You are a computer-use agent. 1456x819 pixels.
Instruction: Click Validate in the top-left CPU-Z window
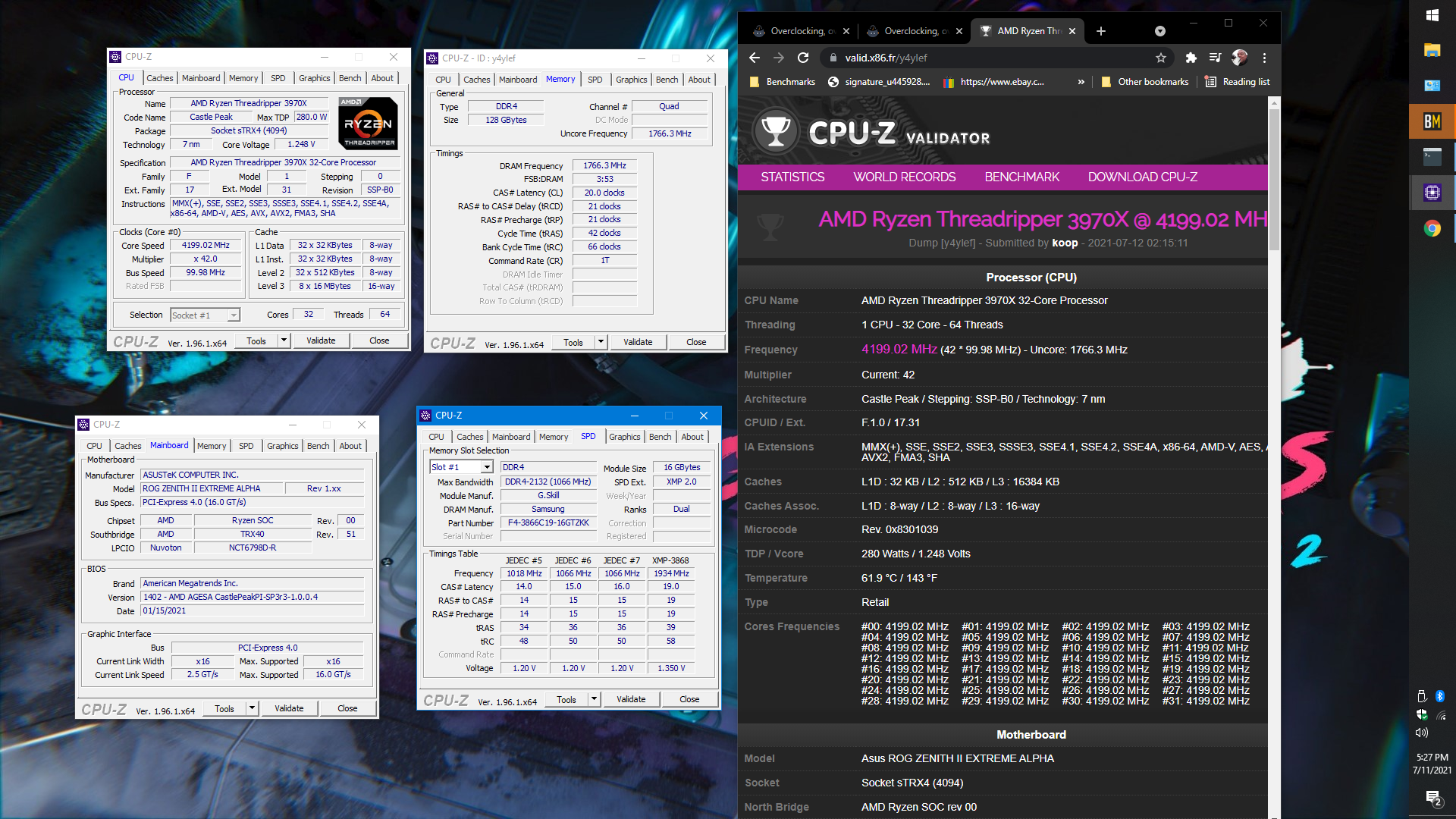coord(321,340)
